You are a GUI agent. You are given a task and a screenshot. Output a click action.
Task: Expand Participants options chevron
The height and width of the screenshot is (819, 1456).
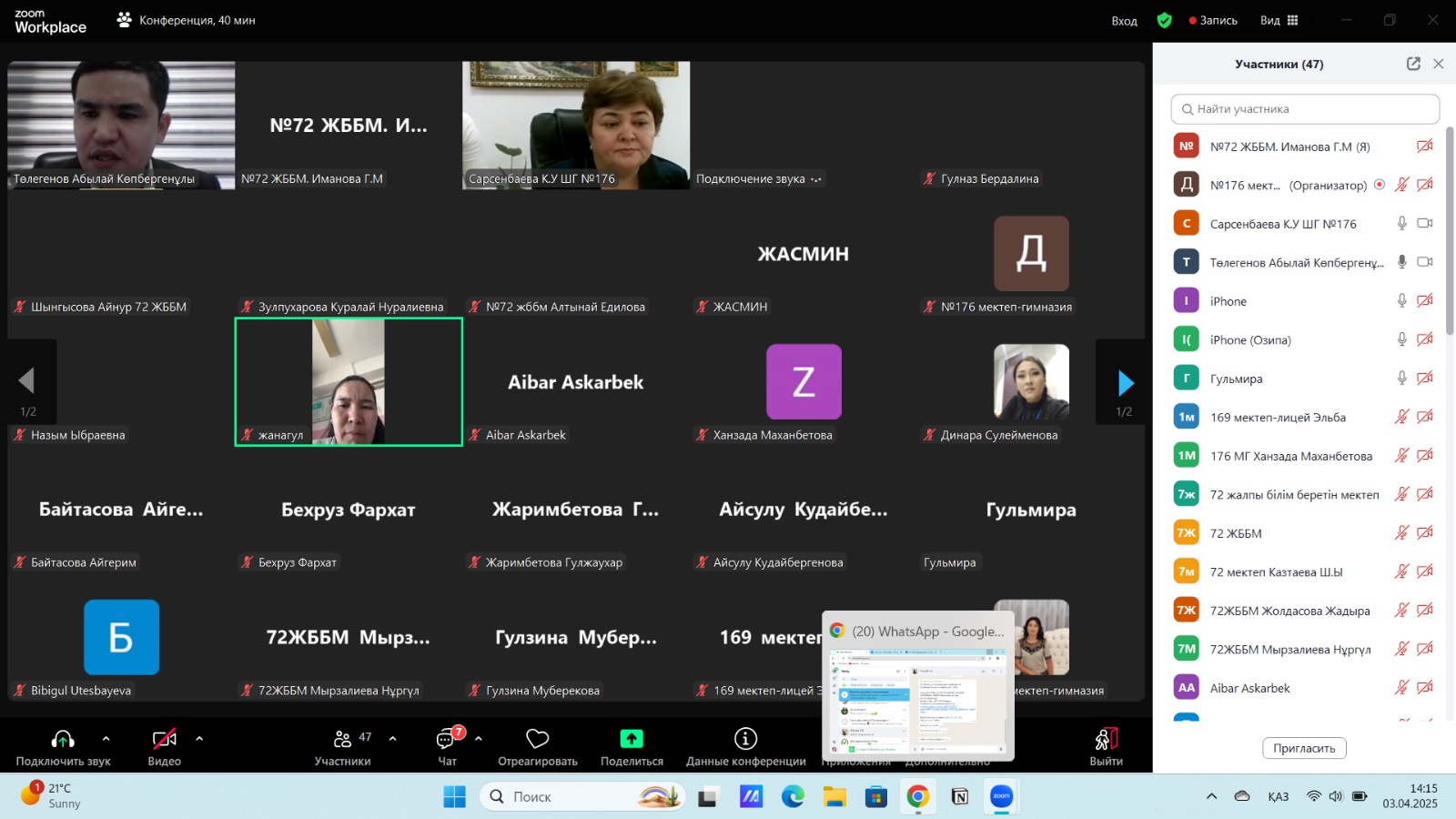(x=393, y=739)
